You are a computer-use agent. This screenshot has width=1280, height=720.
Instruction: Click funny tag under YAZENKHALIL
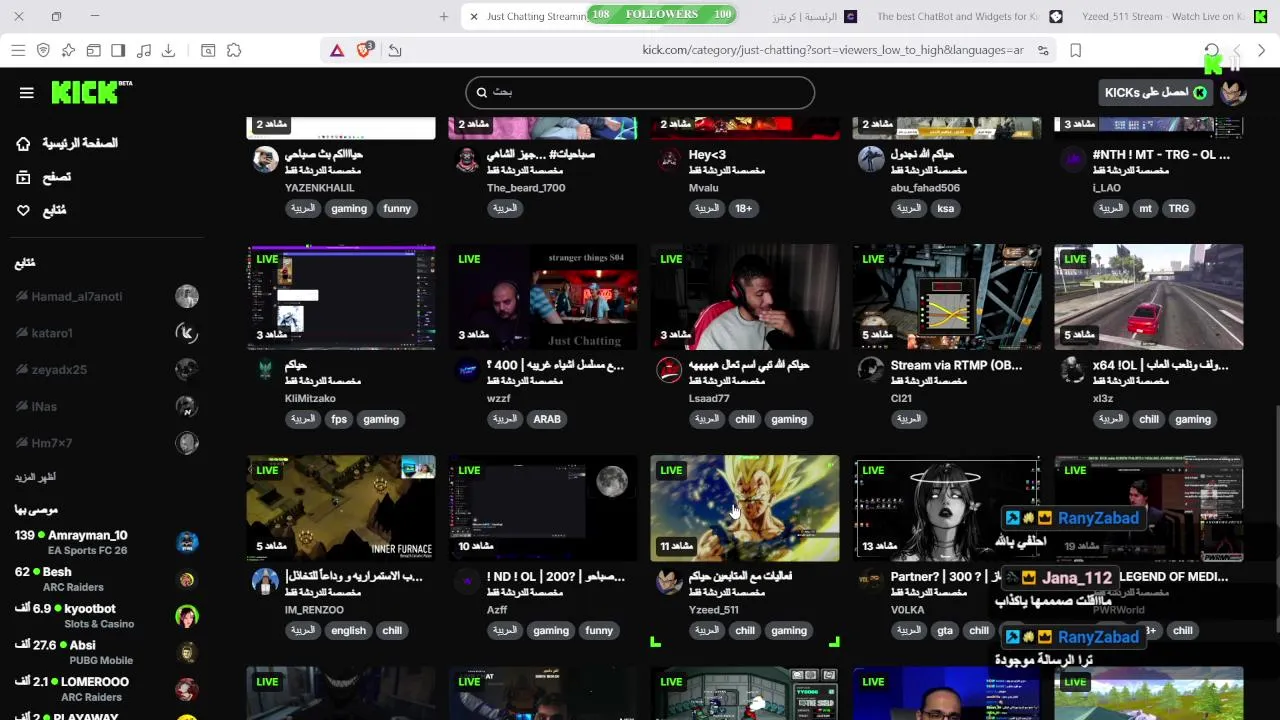(x=397, y=209)
